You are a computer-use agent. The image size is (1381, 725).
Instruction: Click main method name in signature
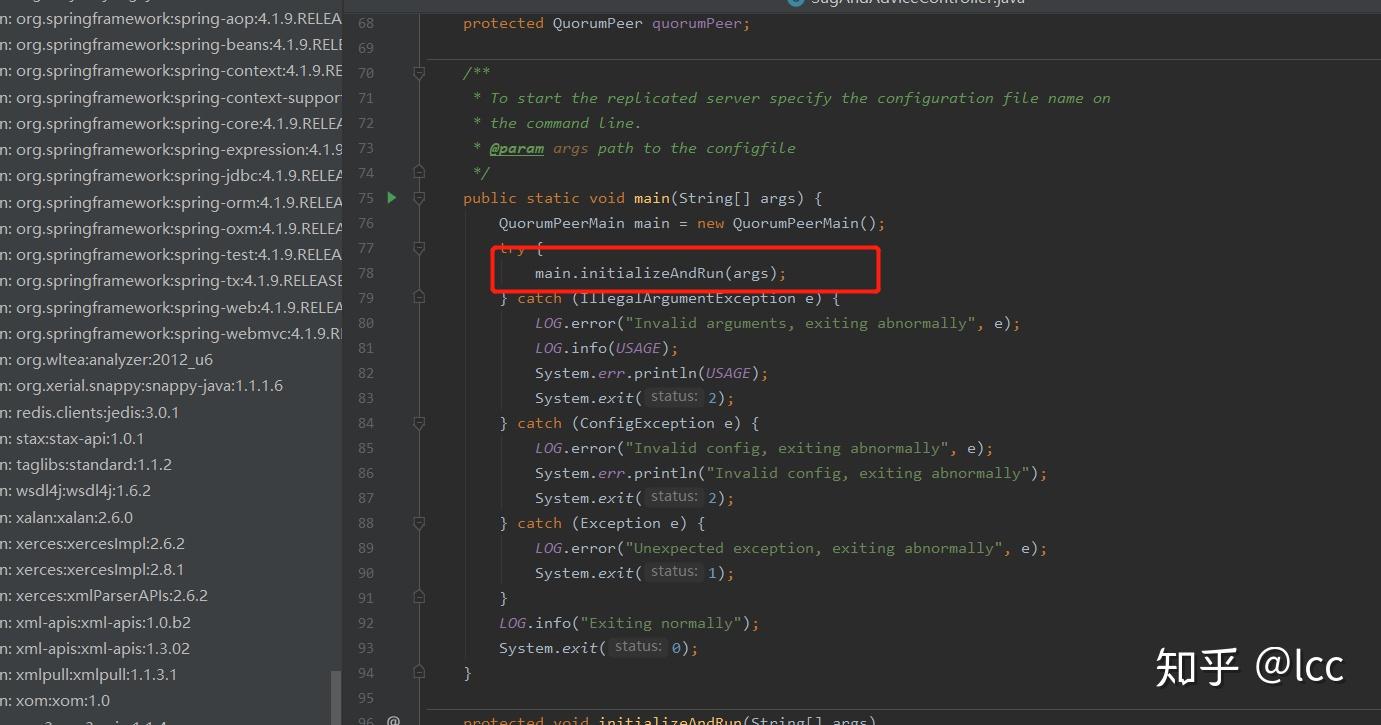(x=651, y=198)
